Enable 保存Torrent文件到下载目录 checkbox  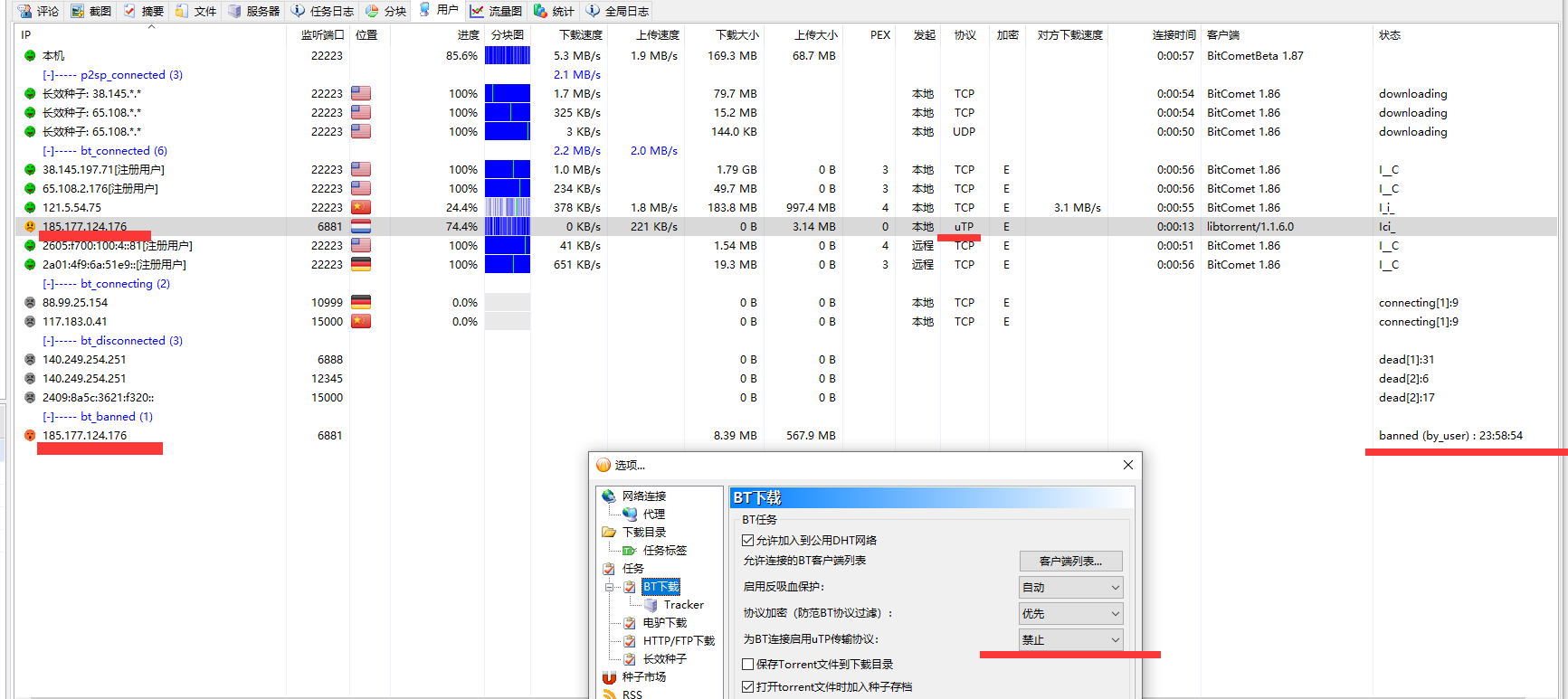(x=748, y=665)
